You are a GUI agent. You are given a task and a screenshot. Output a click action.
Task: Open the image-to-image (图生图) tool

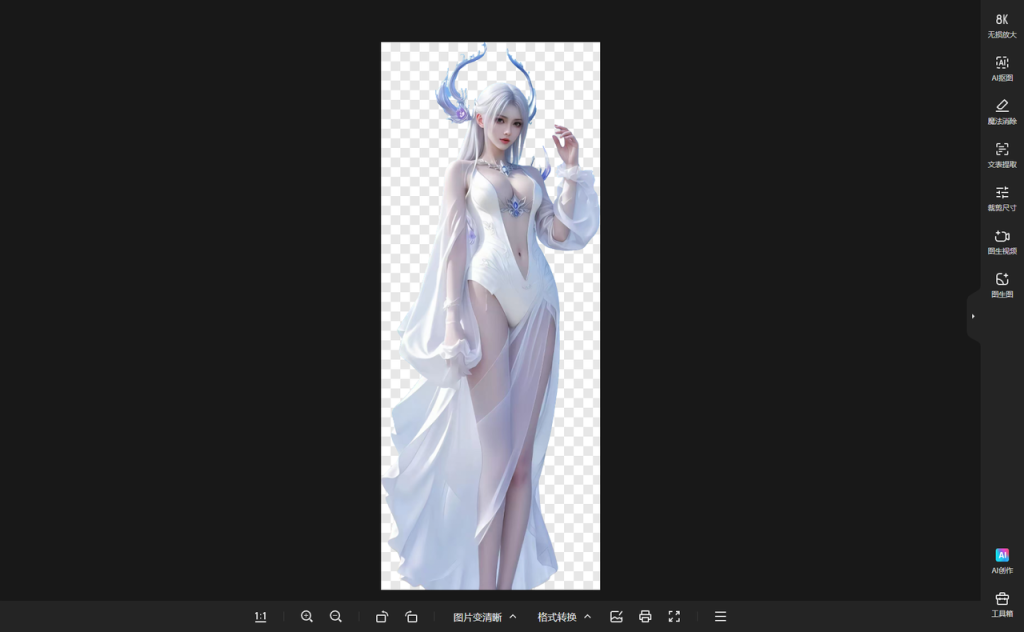point(1002,285)
